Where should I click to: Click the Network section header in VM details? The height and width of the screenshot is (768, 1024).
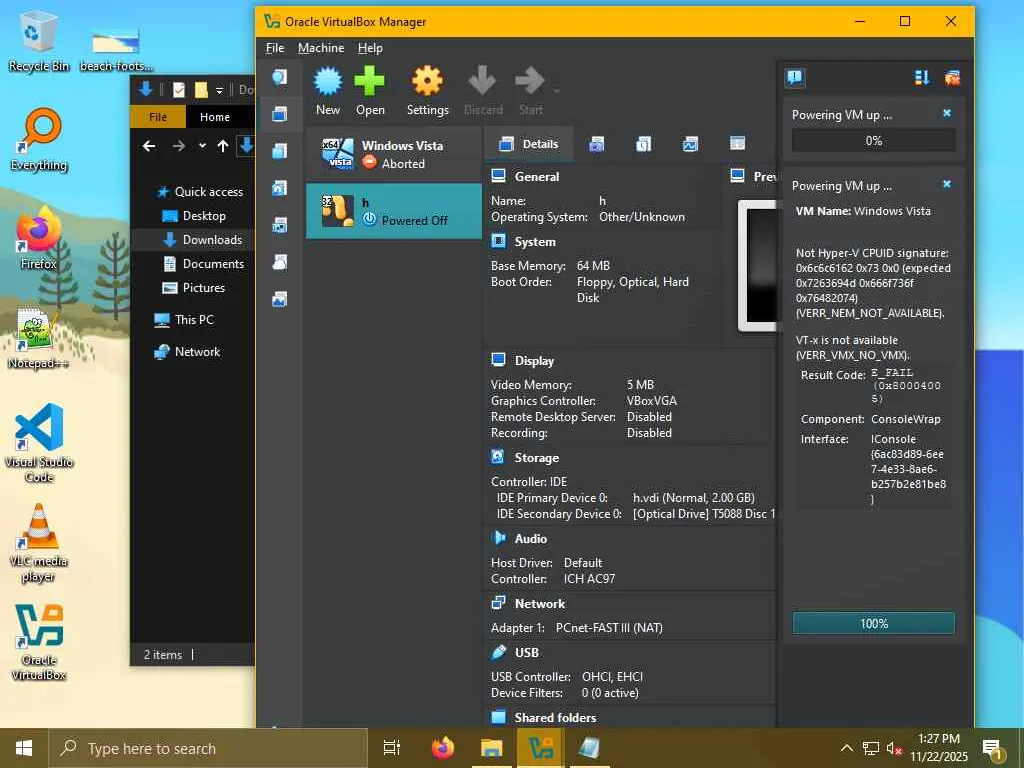click(539, 603)
